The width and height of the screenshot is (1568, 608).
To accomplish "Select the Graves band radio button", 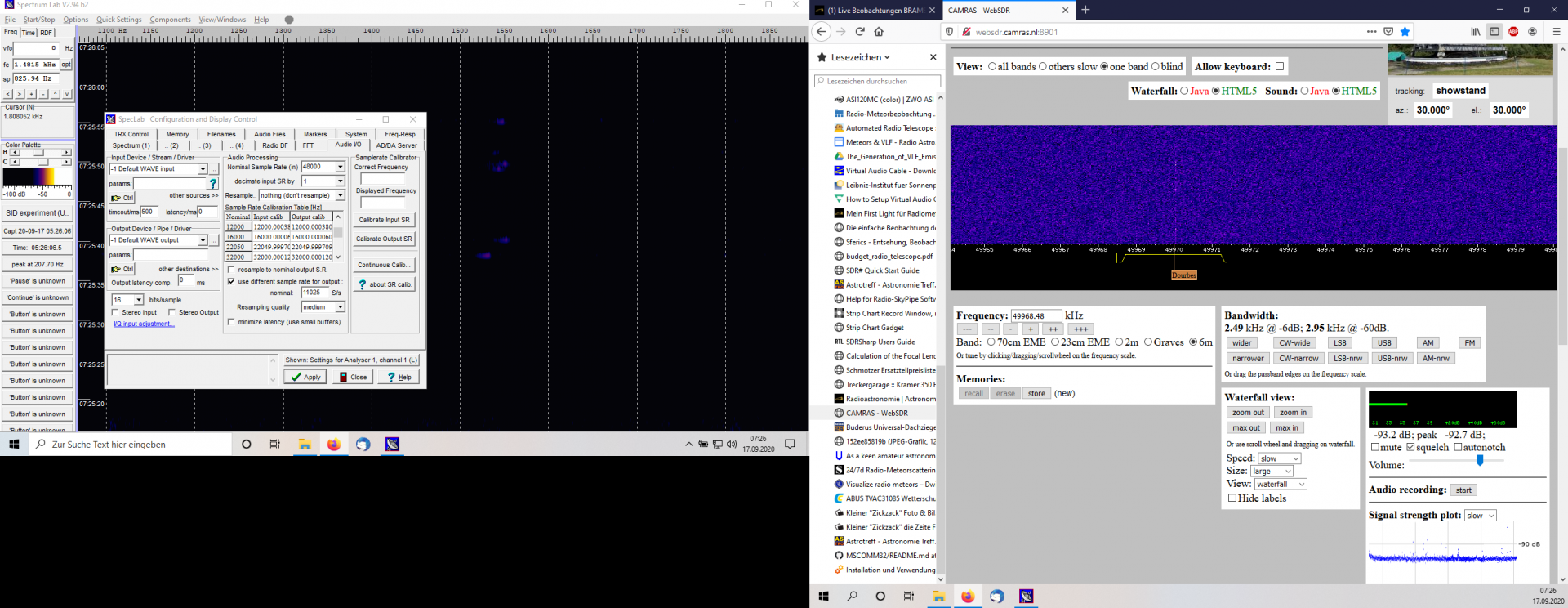I will click(1148, 342).
